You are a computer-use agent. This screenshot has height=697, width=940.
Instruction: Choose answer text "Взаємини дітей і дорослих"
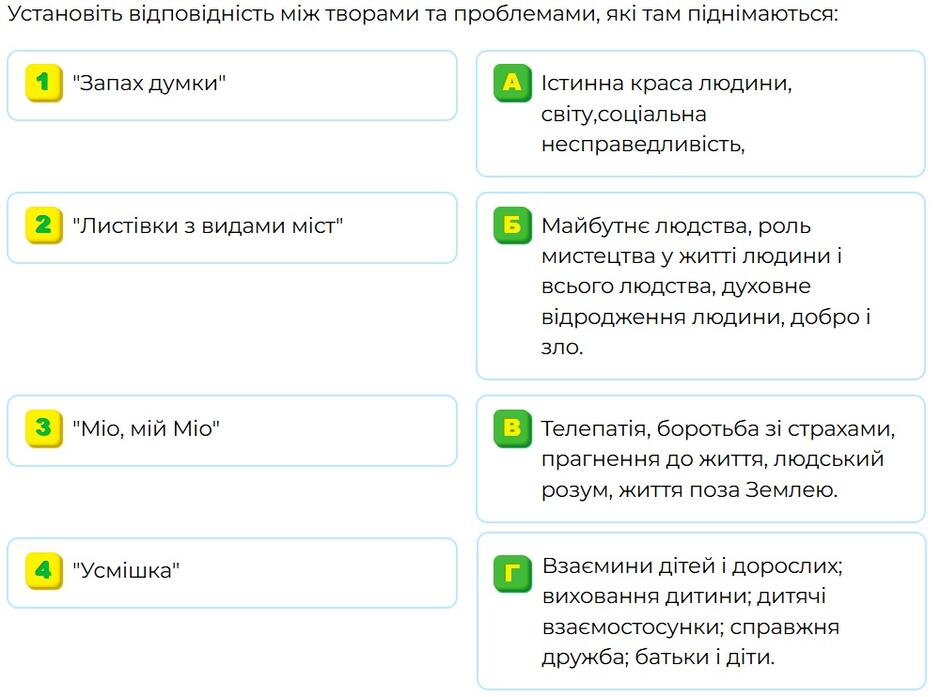[x=692, y=566]
